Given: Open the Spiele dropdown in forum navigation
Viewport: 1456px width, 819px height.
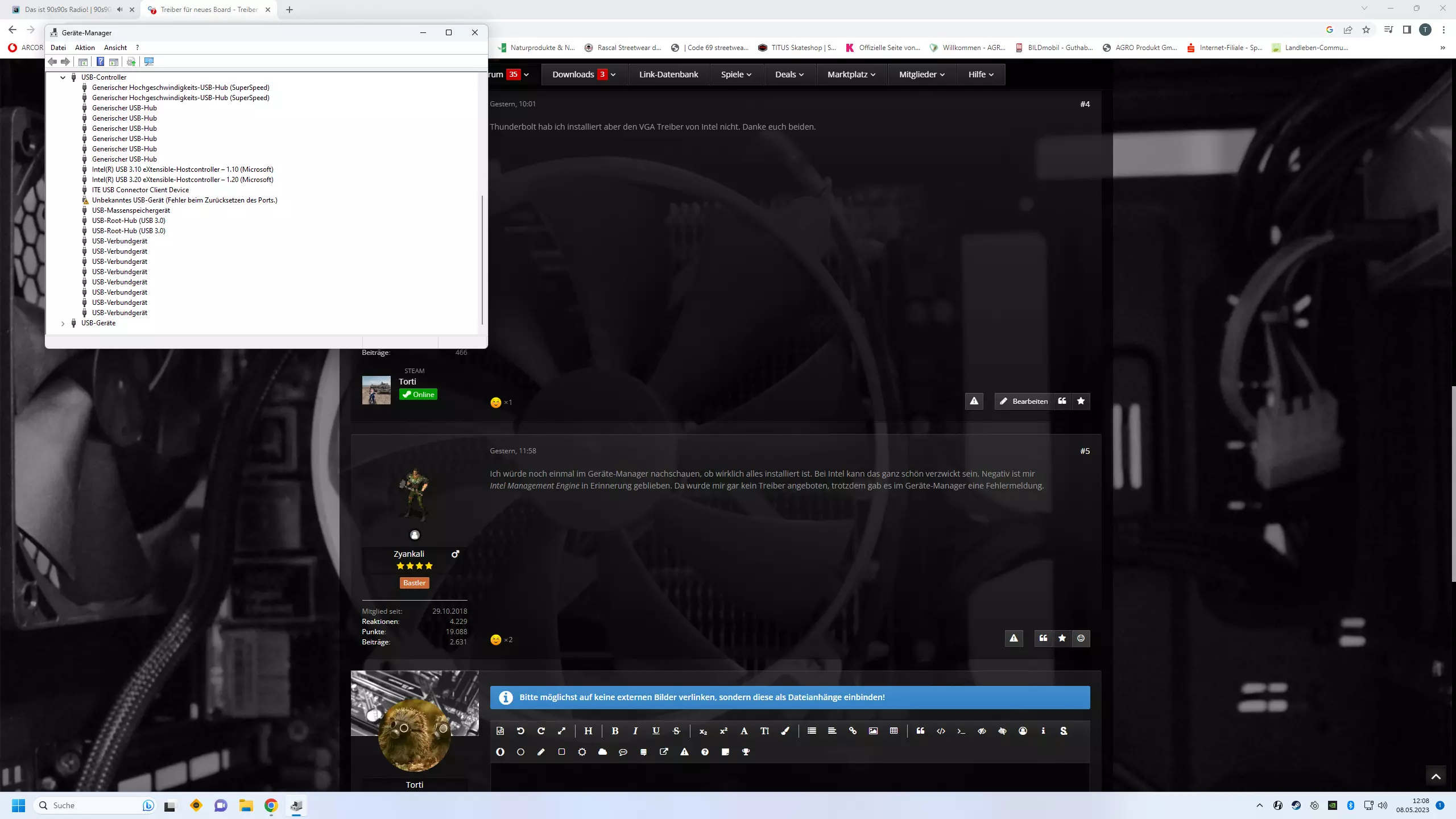Looking at the screenshot, I should 736,75.
